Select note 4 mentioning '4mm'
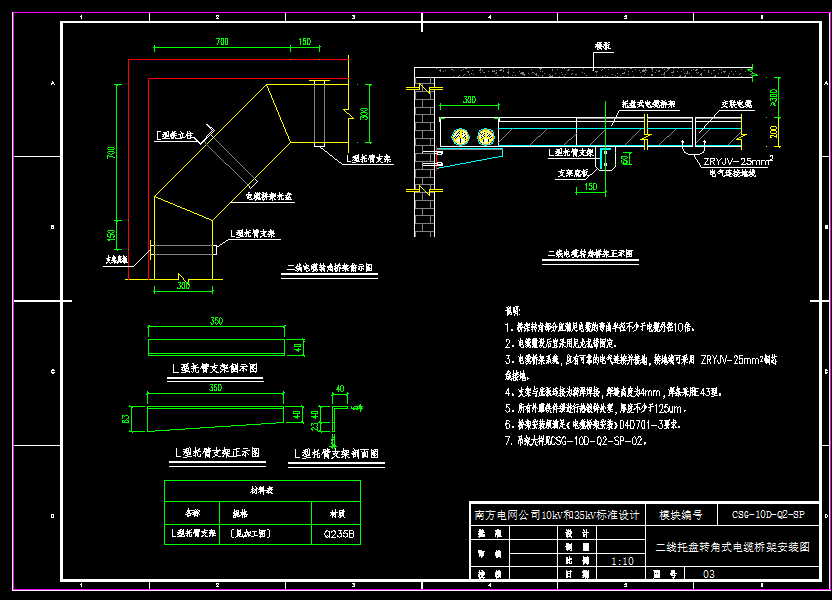 point(613,393)
